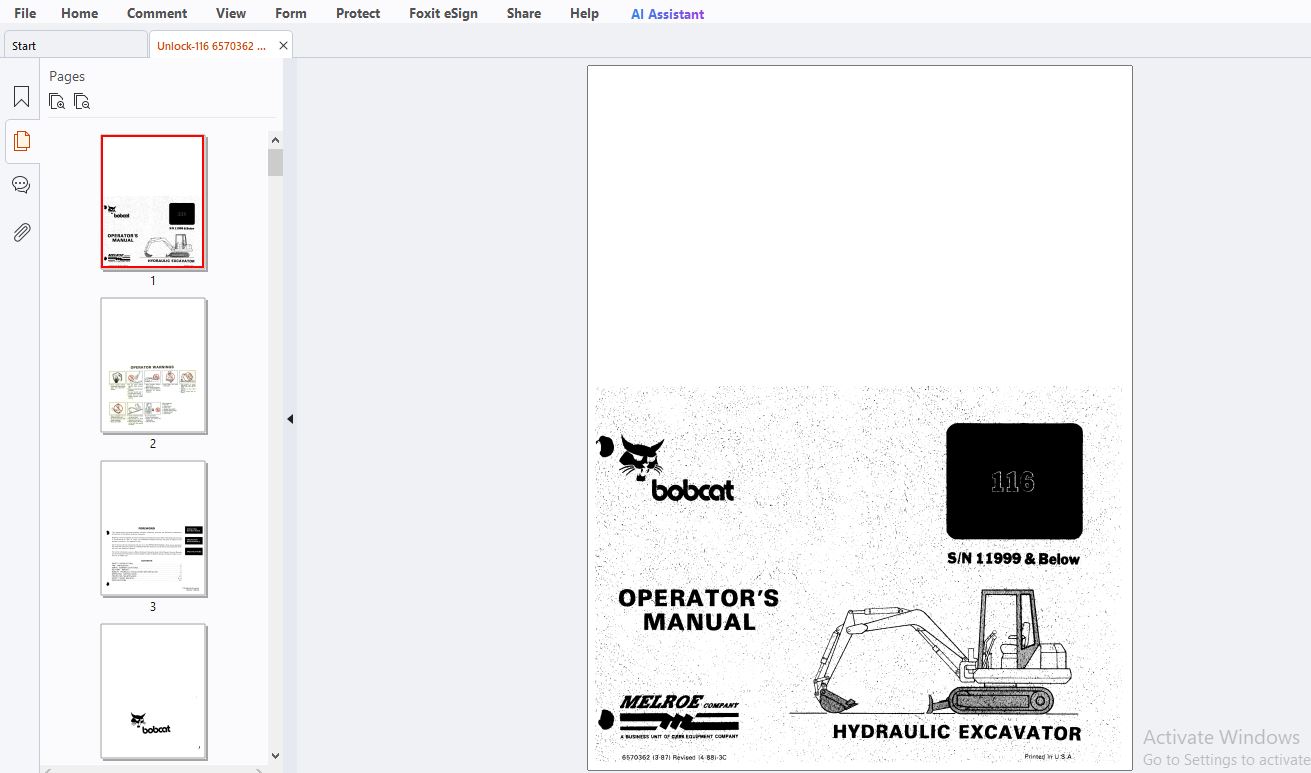Image resolution: width=1311 pixels, height=773 pixels.
Task: Open the AI Assistant tab
Action: point(667,14)
